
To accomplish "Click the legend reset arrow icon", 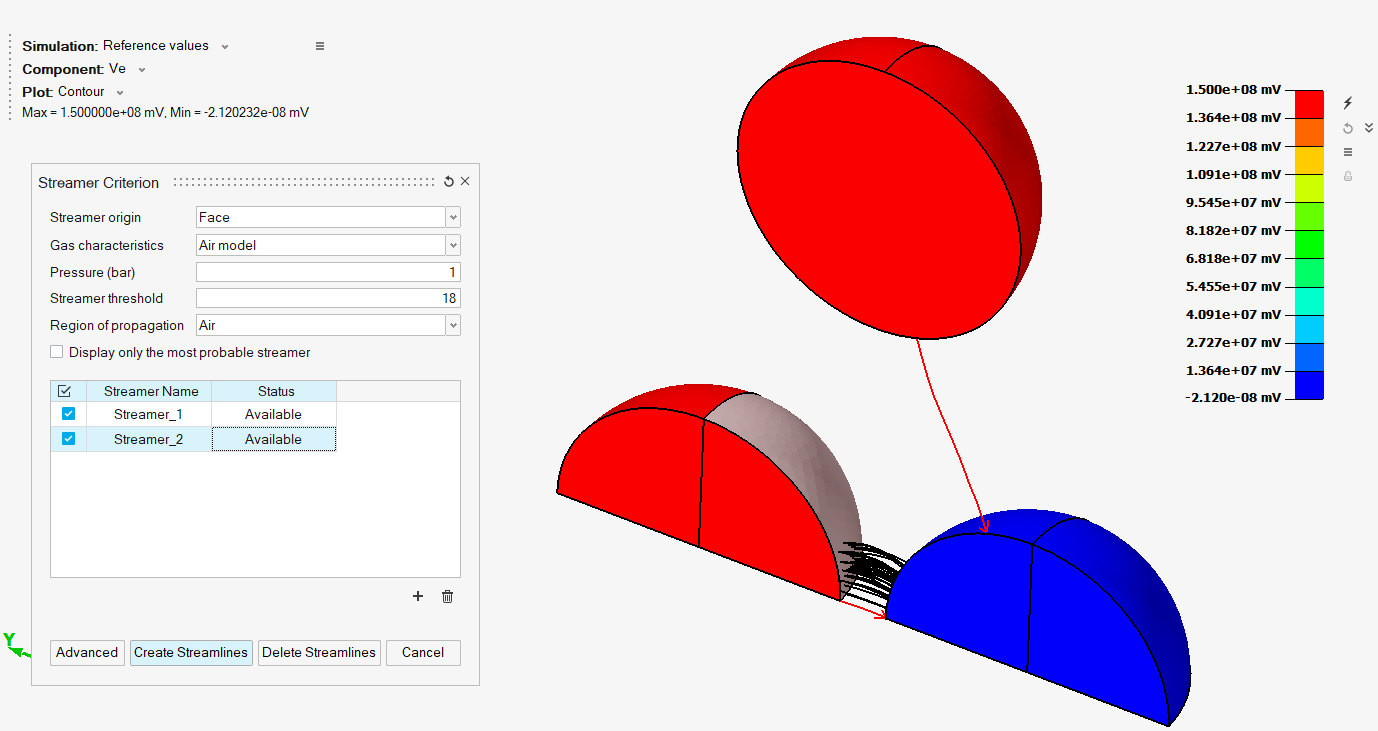I will tap(1348, 128).
